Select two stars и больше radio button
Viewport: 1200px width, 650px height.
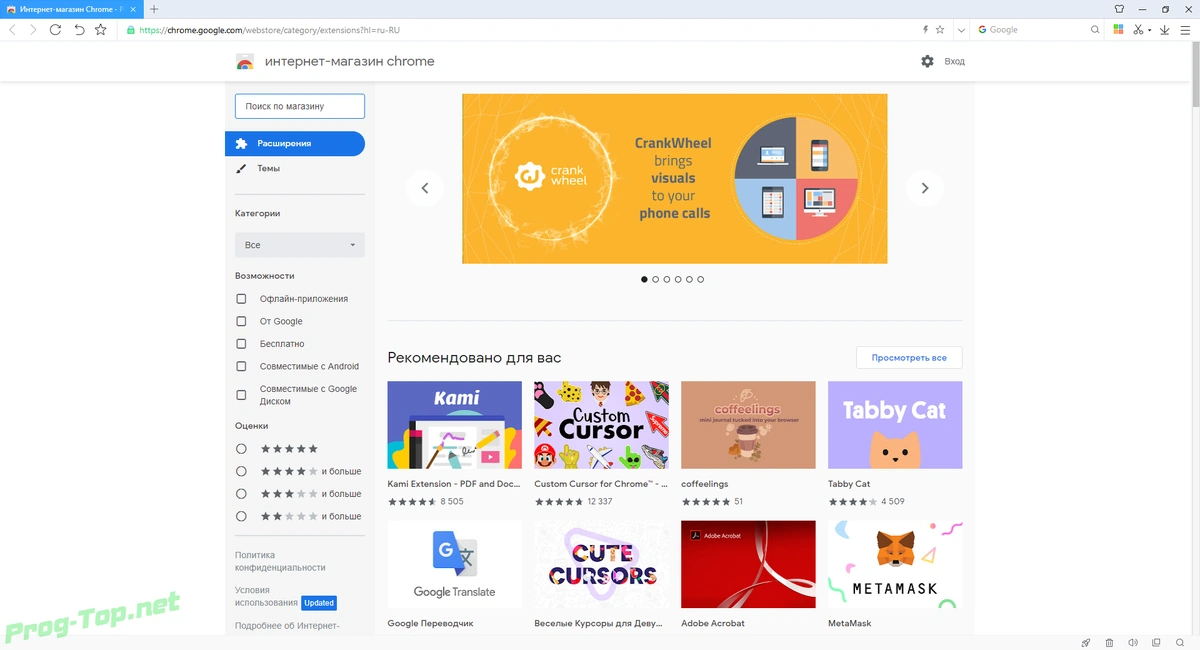coord(241,517)
